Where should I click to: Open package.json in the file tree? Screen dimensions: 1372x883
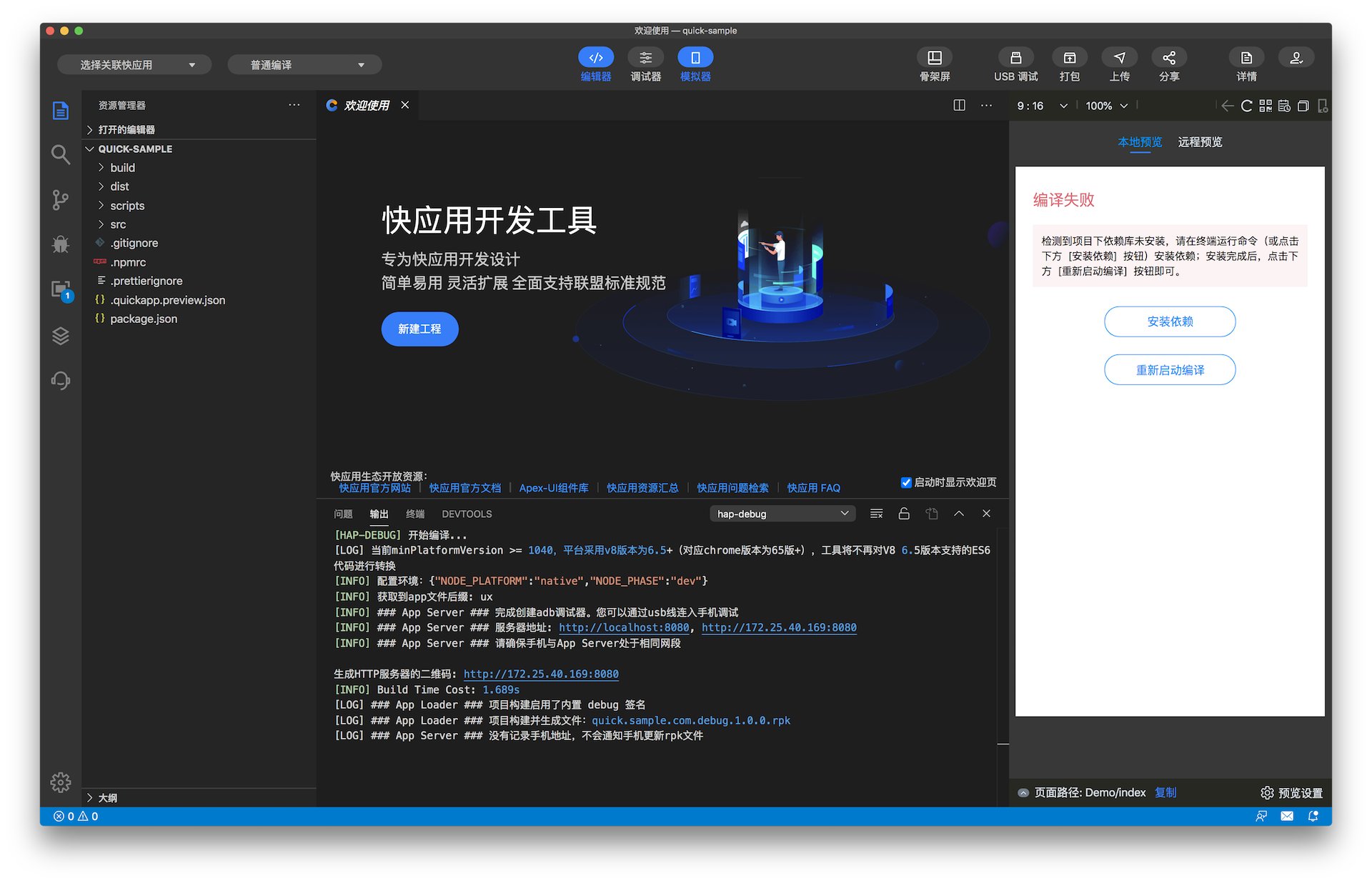pos(144,319)
